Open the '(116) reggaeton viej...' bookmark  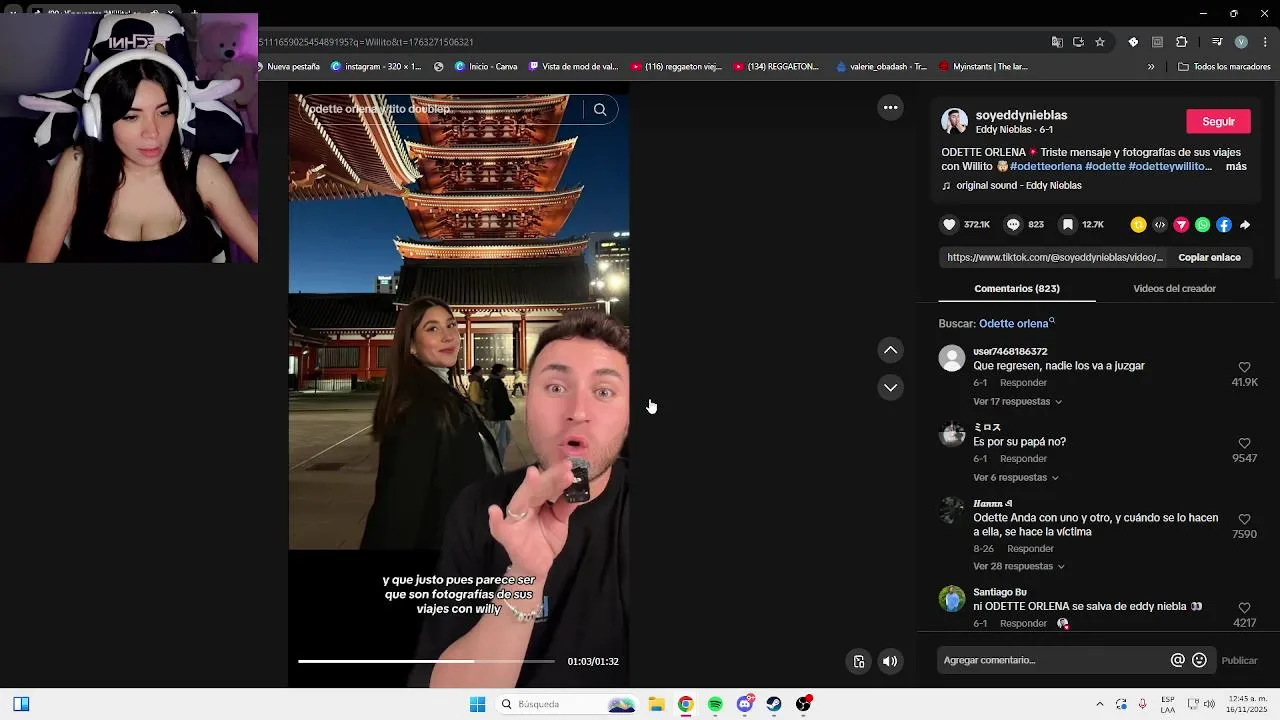(x=676, y=67)
